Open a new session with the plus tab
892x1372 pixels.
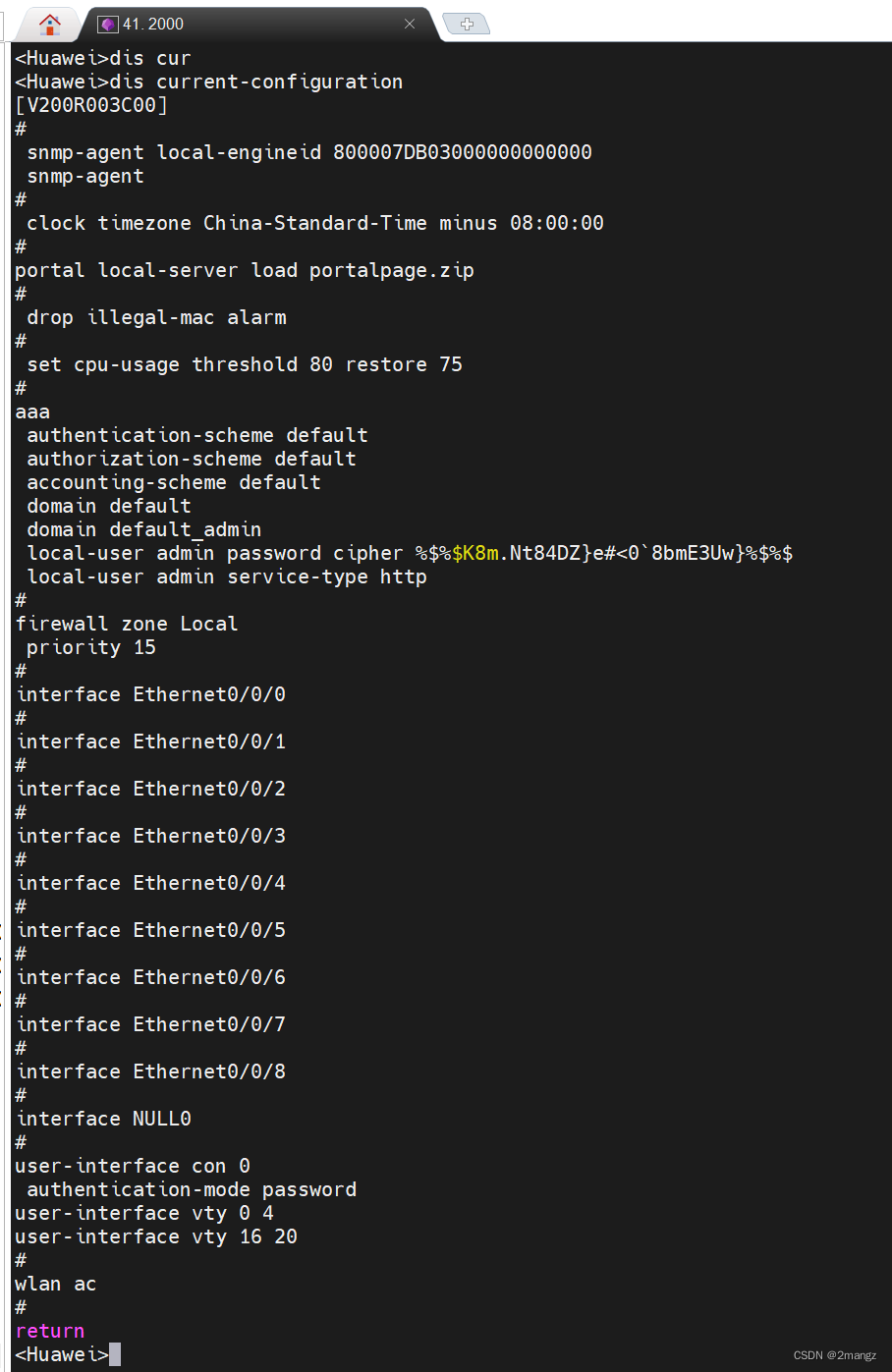pos(465,22)
